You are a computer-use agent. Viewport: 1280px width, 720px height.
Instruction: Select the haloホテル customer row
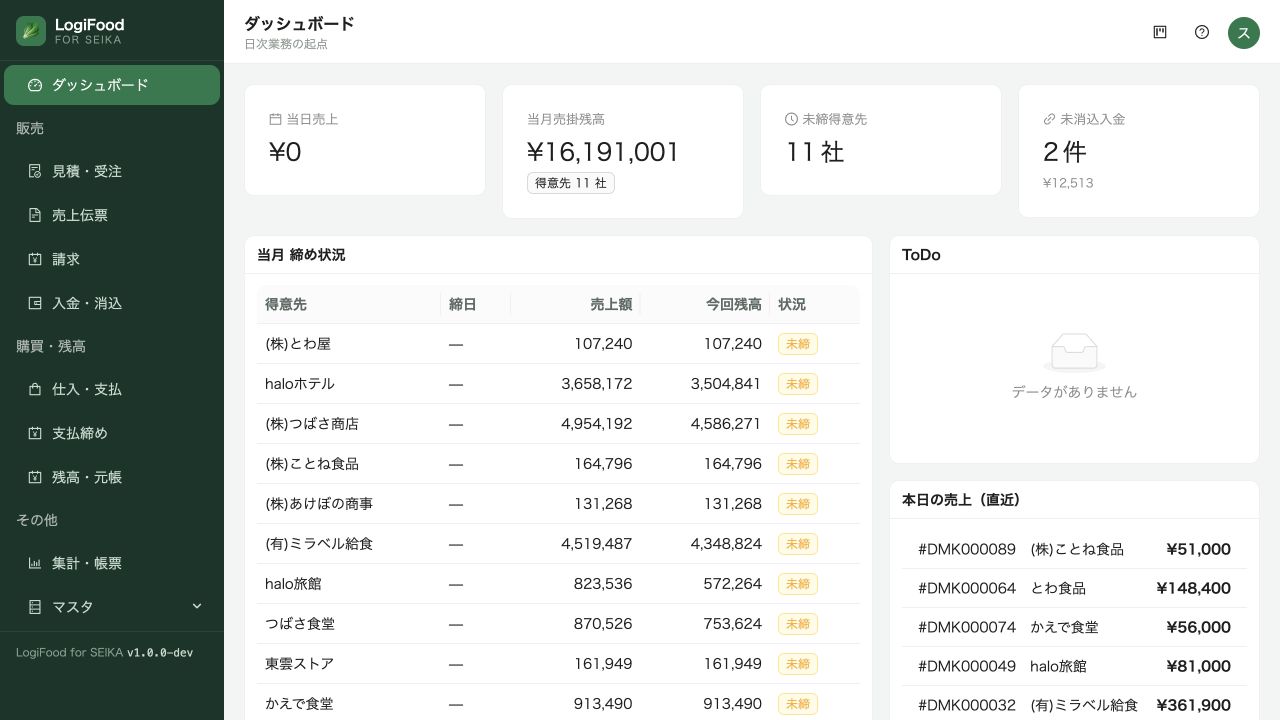558,384
